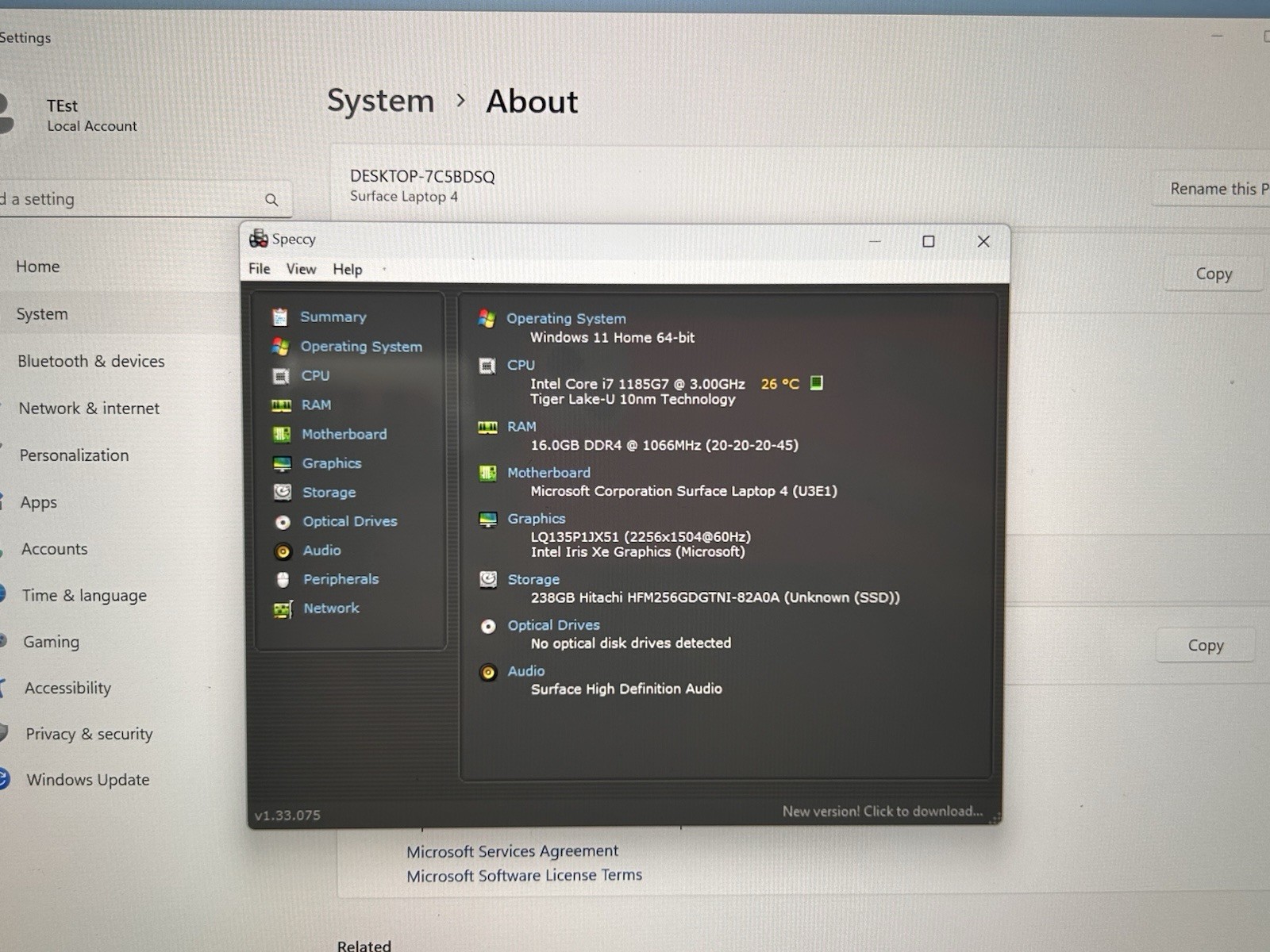
Task: Click the Audio speaker icon in sidebar
Action: [x=283, y=551]
